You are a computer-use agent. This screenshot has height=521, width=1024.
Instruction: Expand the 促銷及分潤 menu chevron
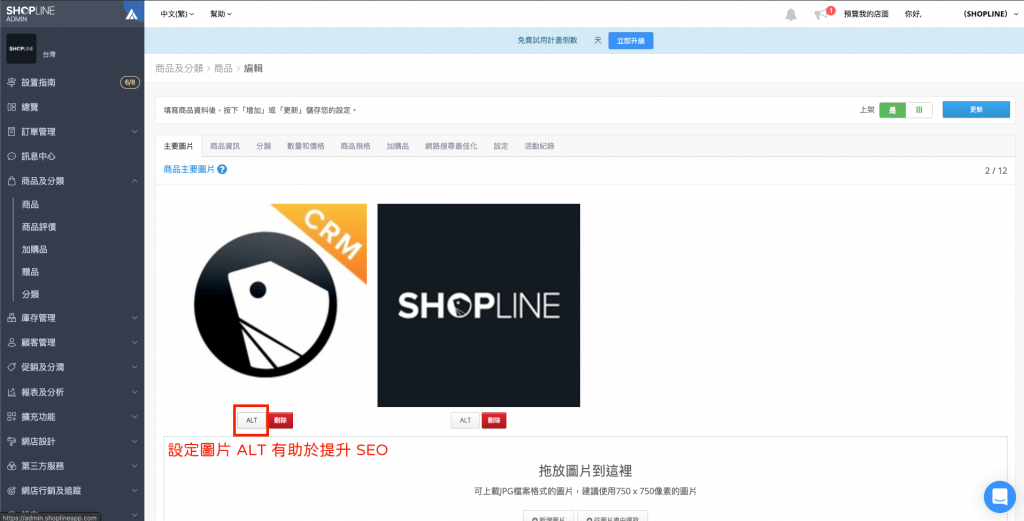135,367
